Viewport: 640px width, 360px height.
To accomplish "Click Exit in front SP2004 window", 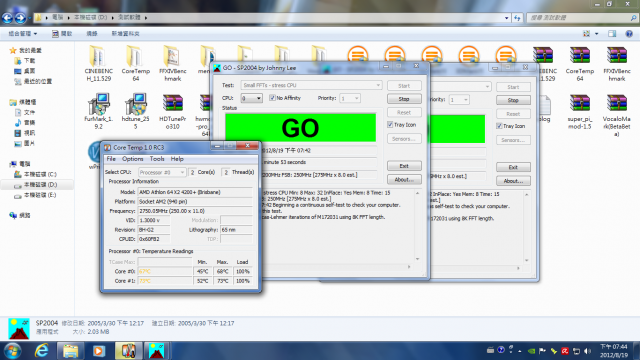I will 404,166.
